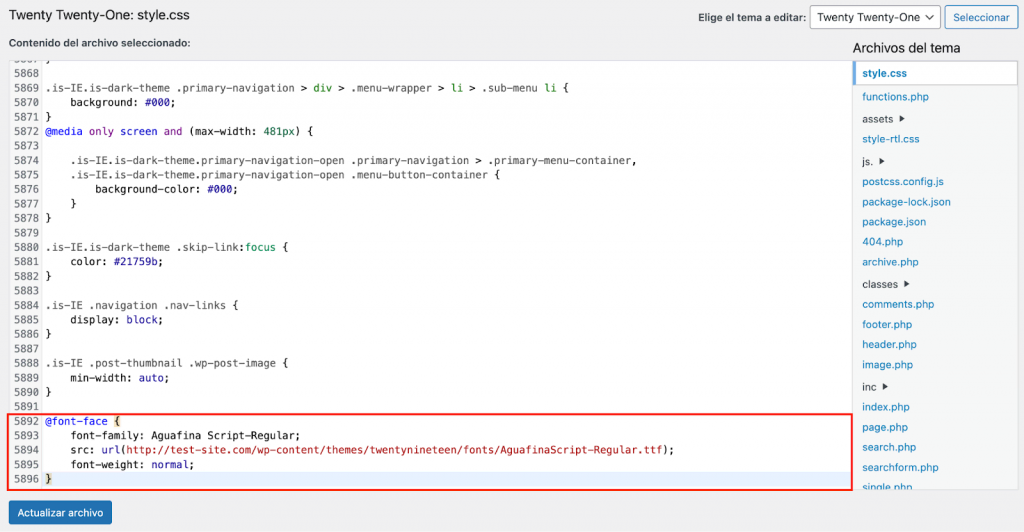Place cursor on line 5896 closing brace

(x=48, y=479)
